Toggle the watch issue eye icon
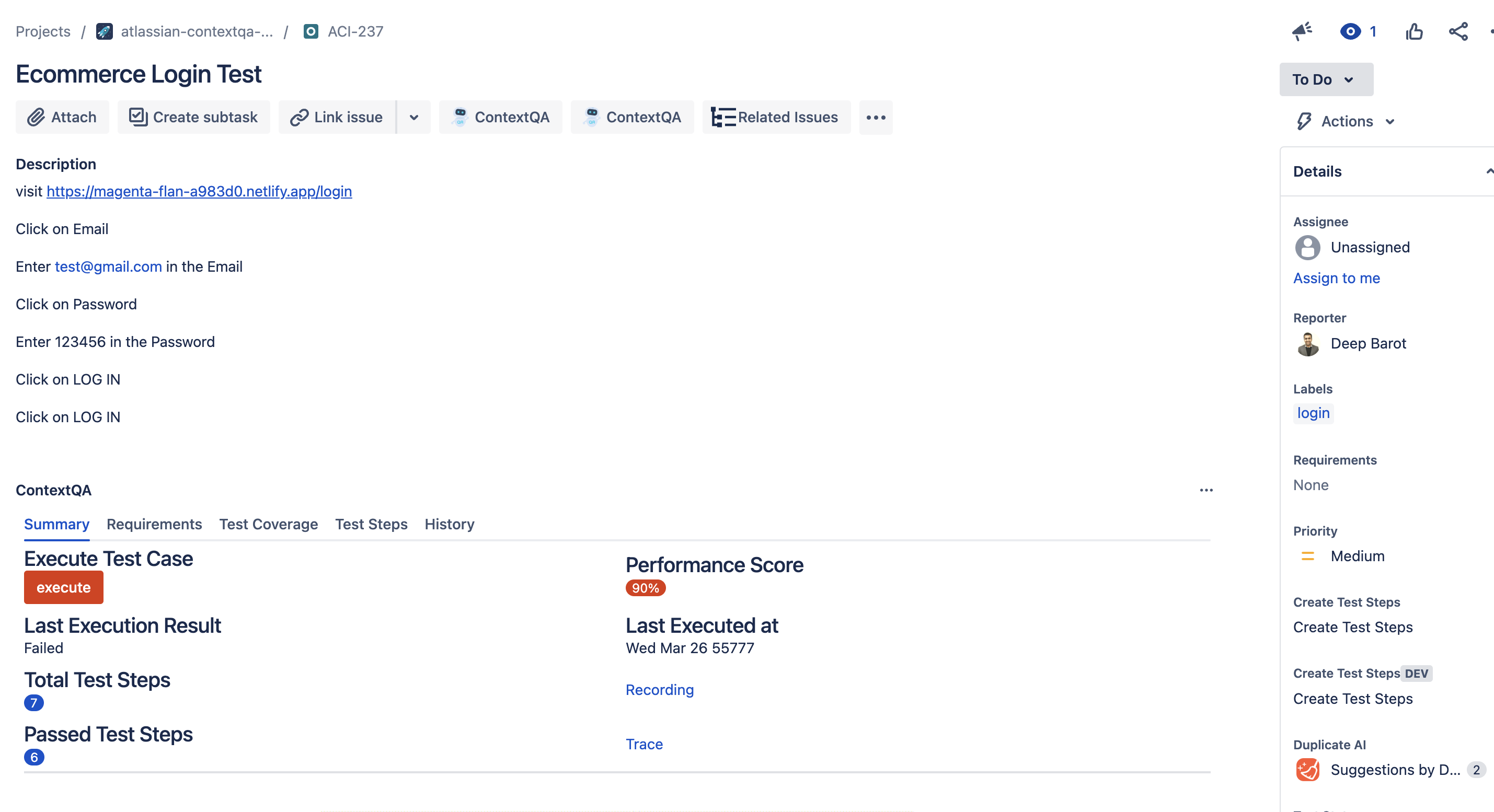The height and width of the screenshot is (812, 1494). click(x=1350, y=31)
